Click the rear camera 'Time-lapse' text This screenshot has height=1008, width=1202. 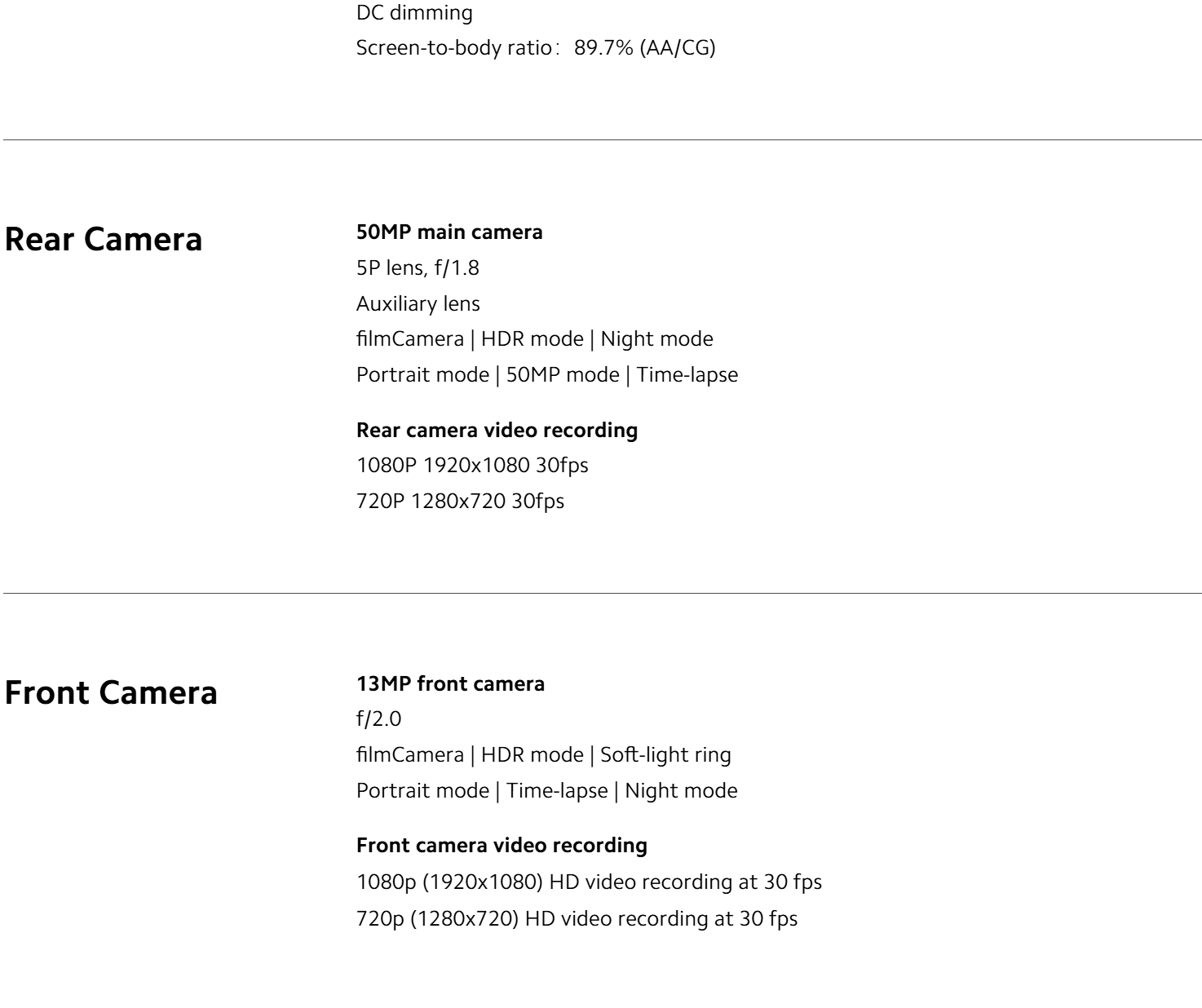(x=687, y=376)
